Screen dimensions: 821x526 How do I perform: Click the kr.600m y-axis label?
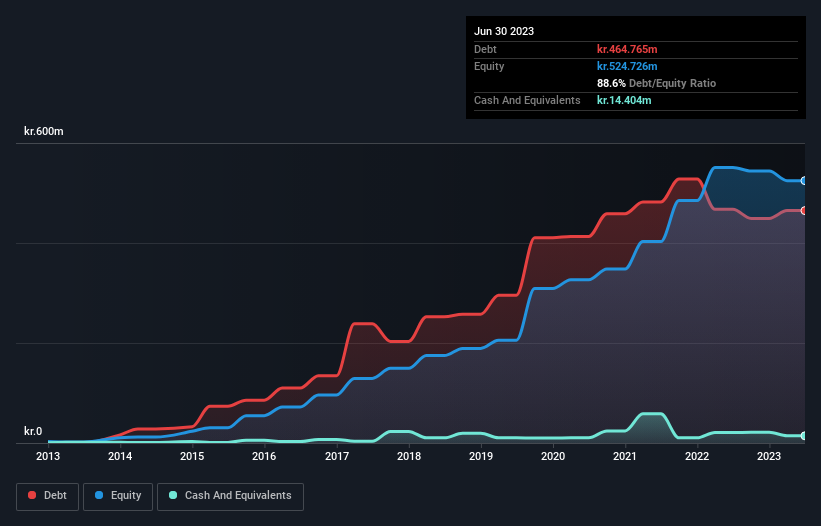(43, 131)
